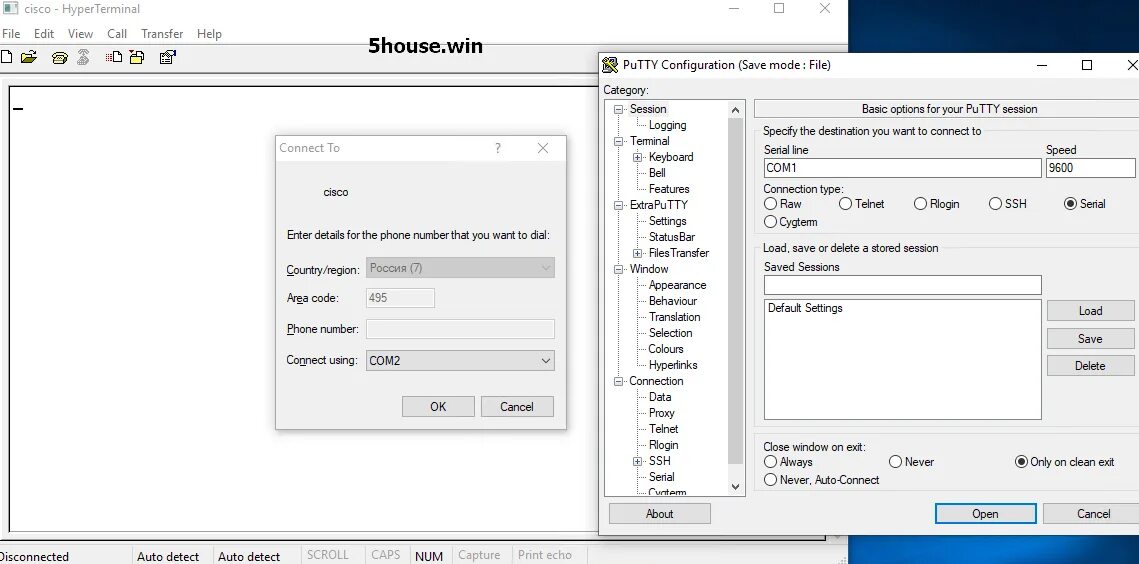Screen dimensions: 1139x564
Task: Click the question mark help in Connect To
Action: coord(498,148)
